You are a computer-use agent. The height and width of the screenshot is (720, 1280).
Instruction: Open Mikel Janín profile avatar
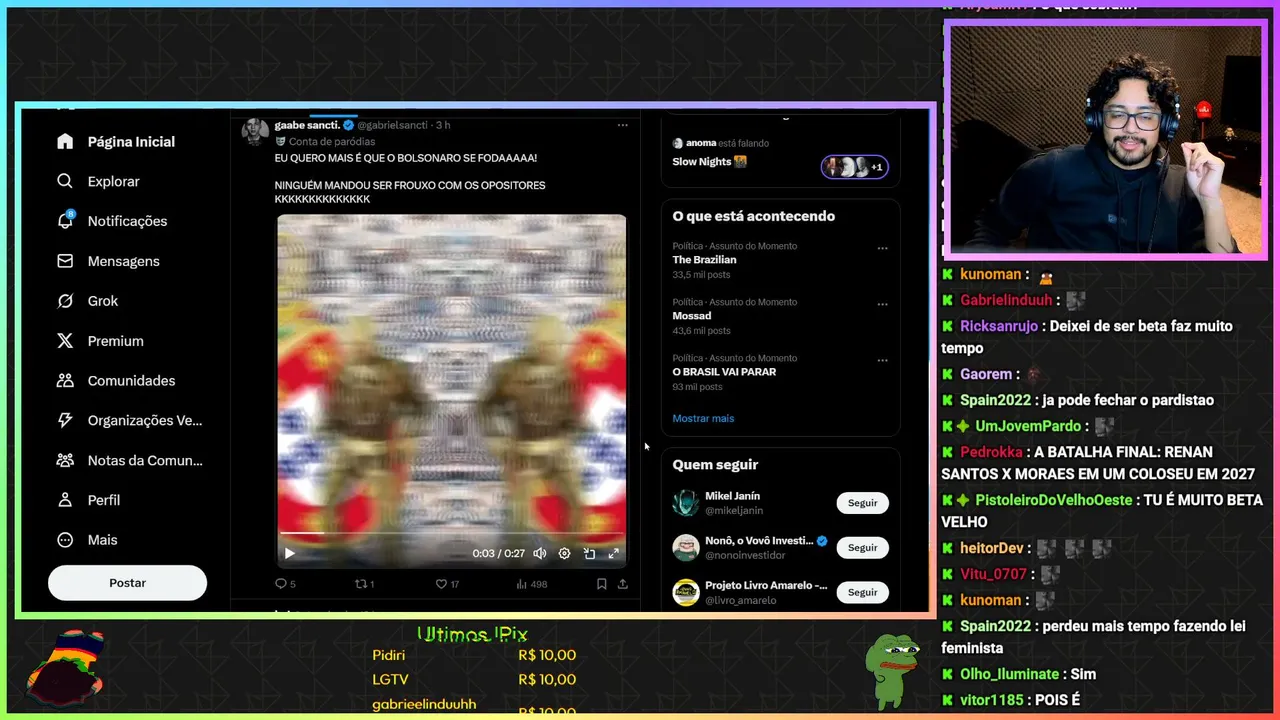pos(685,503)
